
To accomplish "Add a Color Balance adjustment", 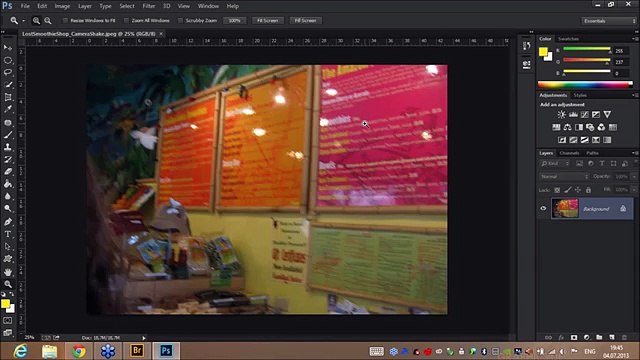I will (x=567, y=127).
